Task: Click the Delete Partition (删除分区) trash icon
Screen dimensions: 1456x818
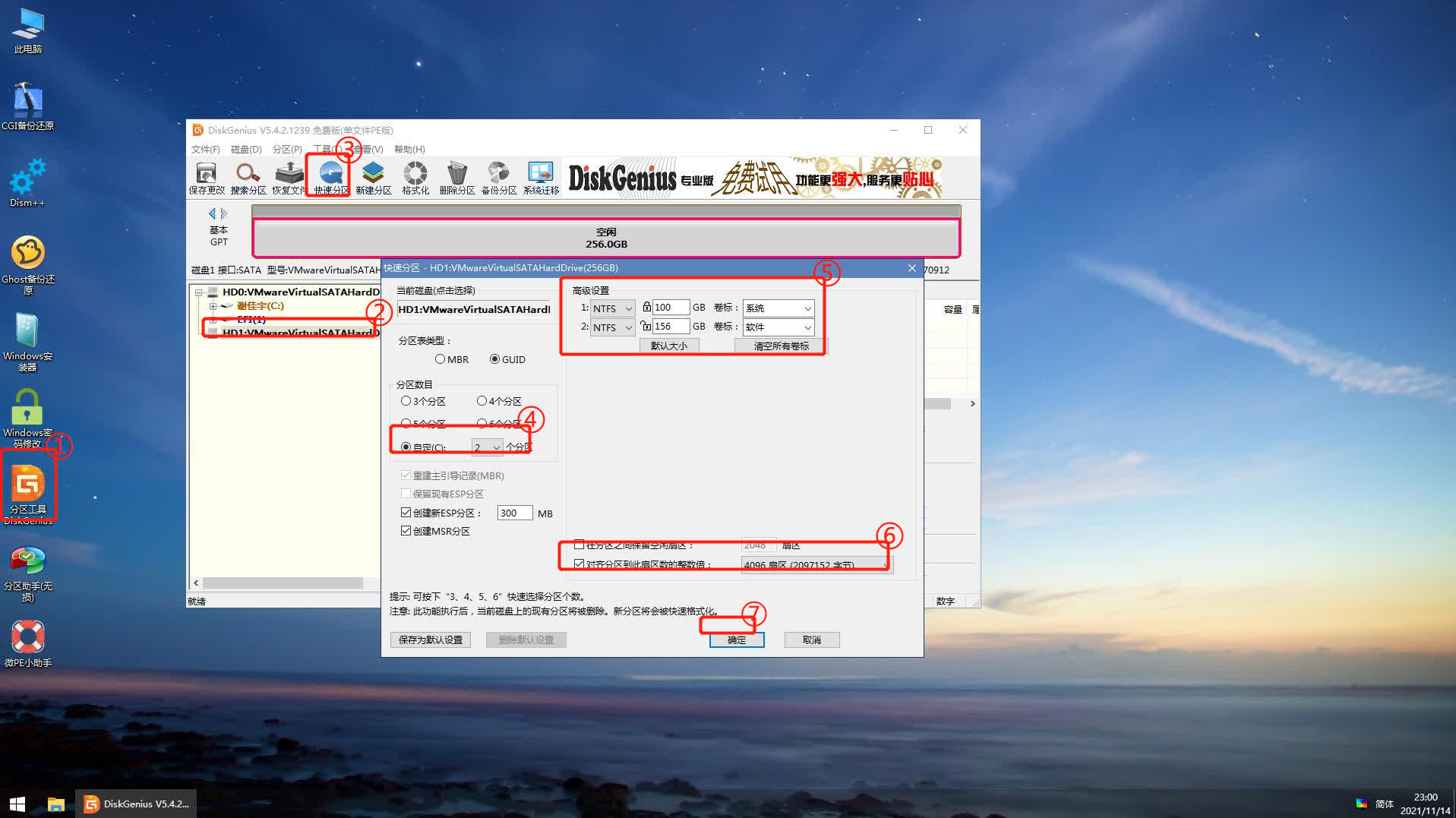Action: (x=456, y=178)
